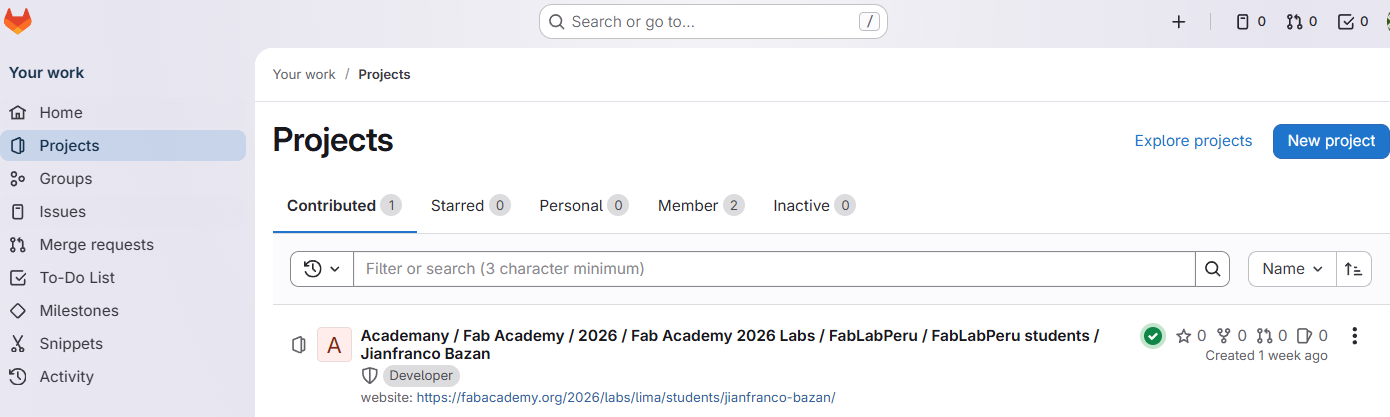Open the create new plus menu
Image resolution: width=1390 pixels, height=417 pixels.
click(x=1178, y=22)
